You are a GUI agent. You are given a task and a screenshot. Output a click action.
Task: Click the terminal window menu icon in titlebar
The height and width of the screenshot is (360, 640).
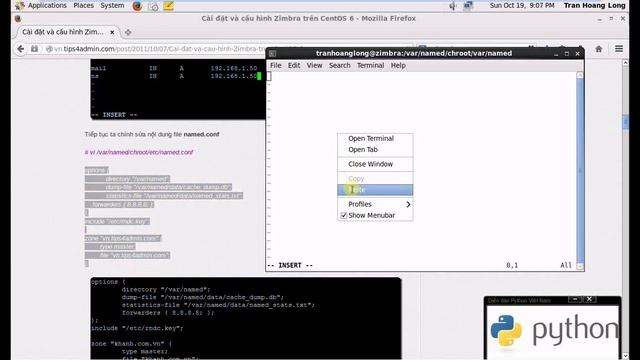point(273,53)
